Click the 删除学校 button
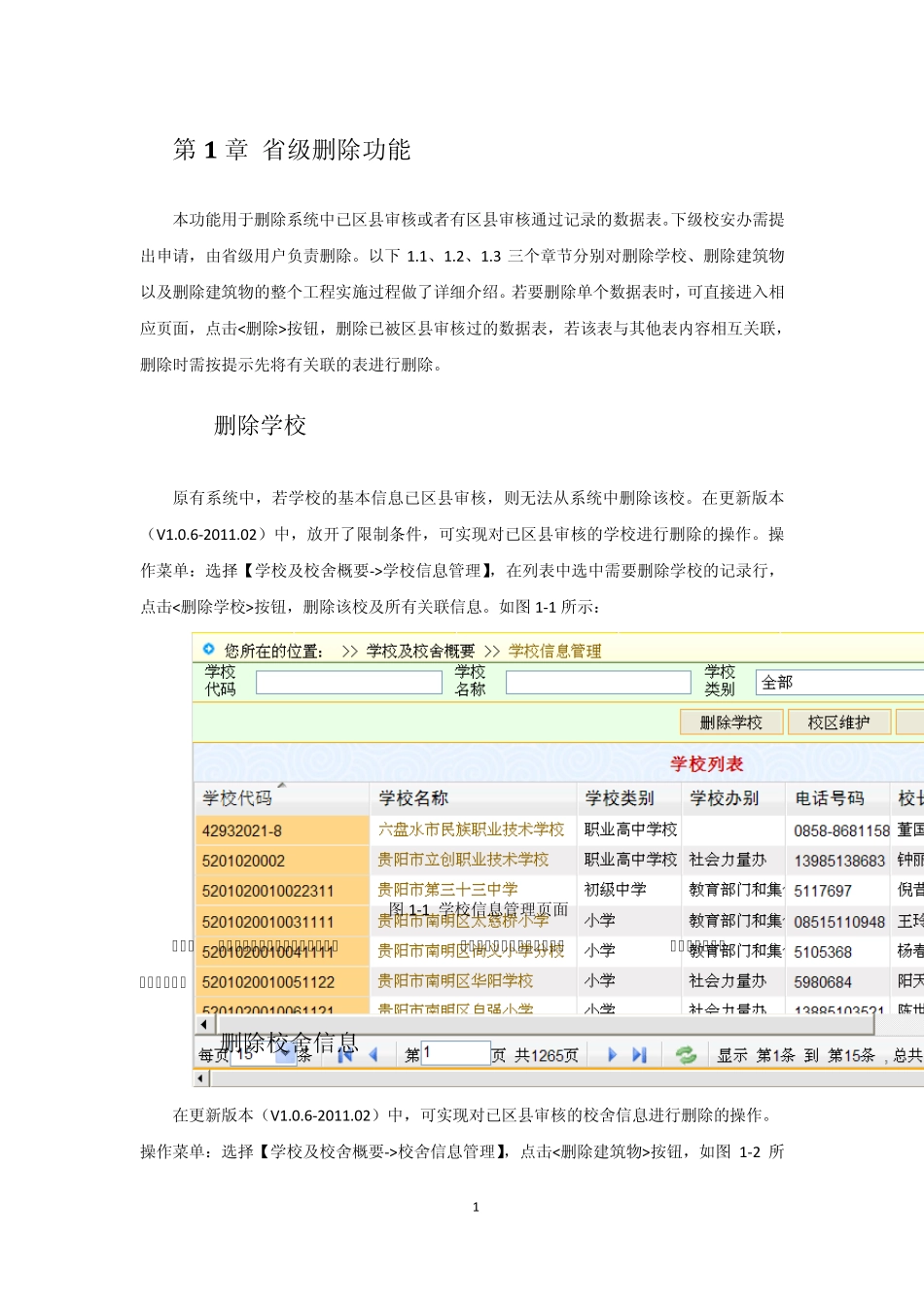The width and height of the screenshot is (924, 1307). coord(731,722)
